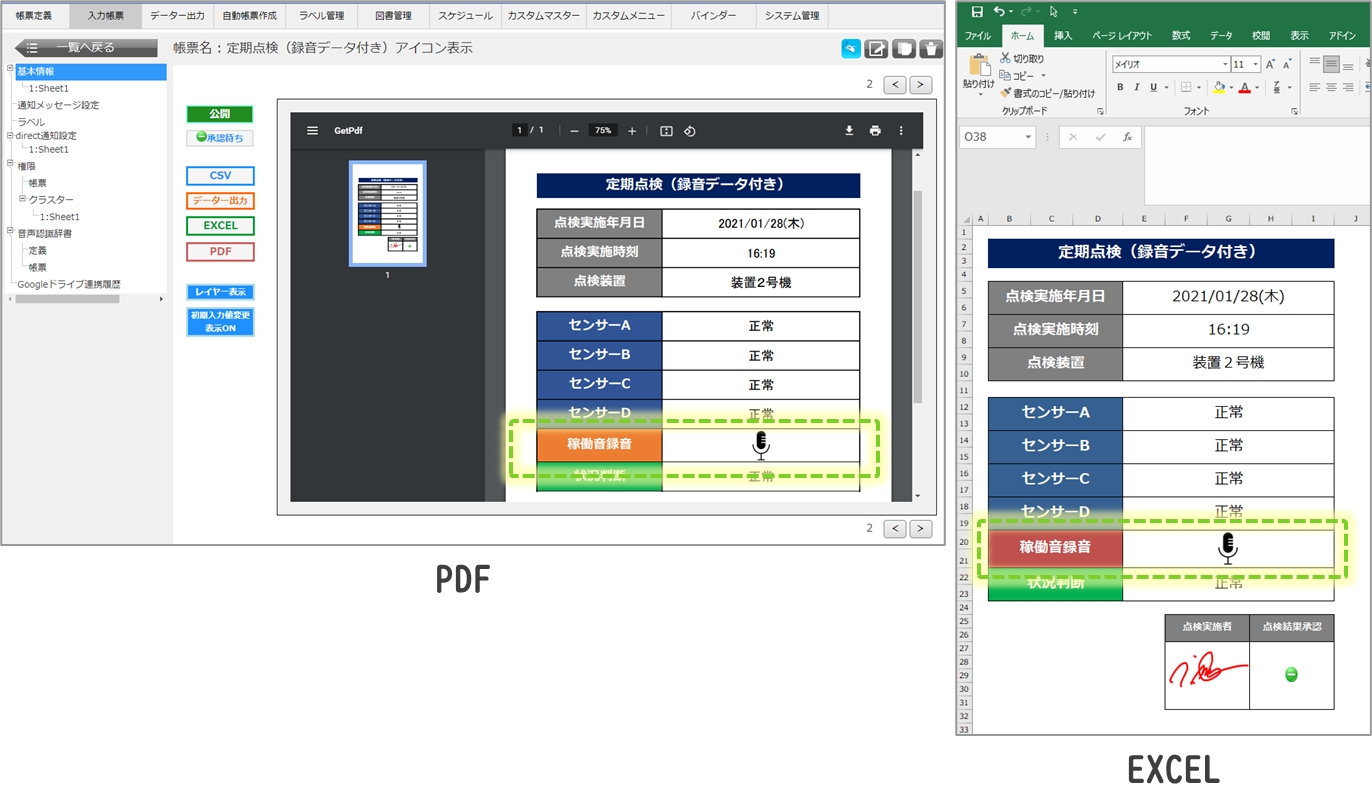This screenshot has width=1372, height=802.
Task: Apply yellow fill color in Excel
Action: 1218,88
